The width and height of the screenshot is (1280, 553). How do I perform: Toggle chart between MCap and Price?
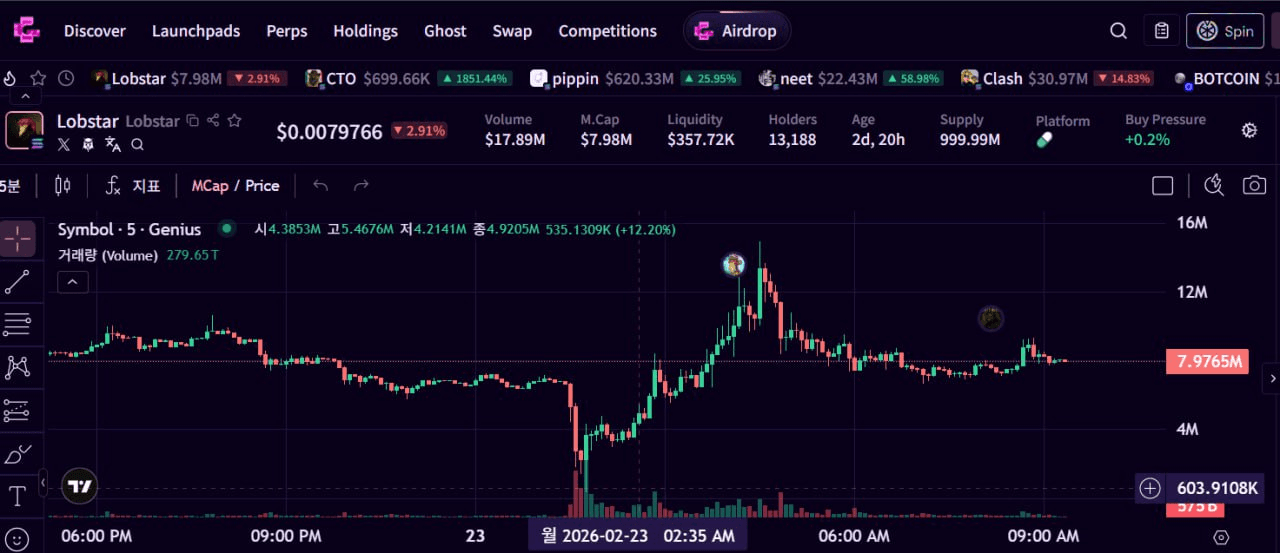coord(235,185)
